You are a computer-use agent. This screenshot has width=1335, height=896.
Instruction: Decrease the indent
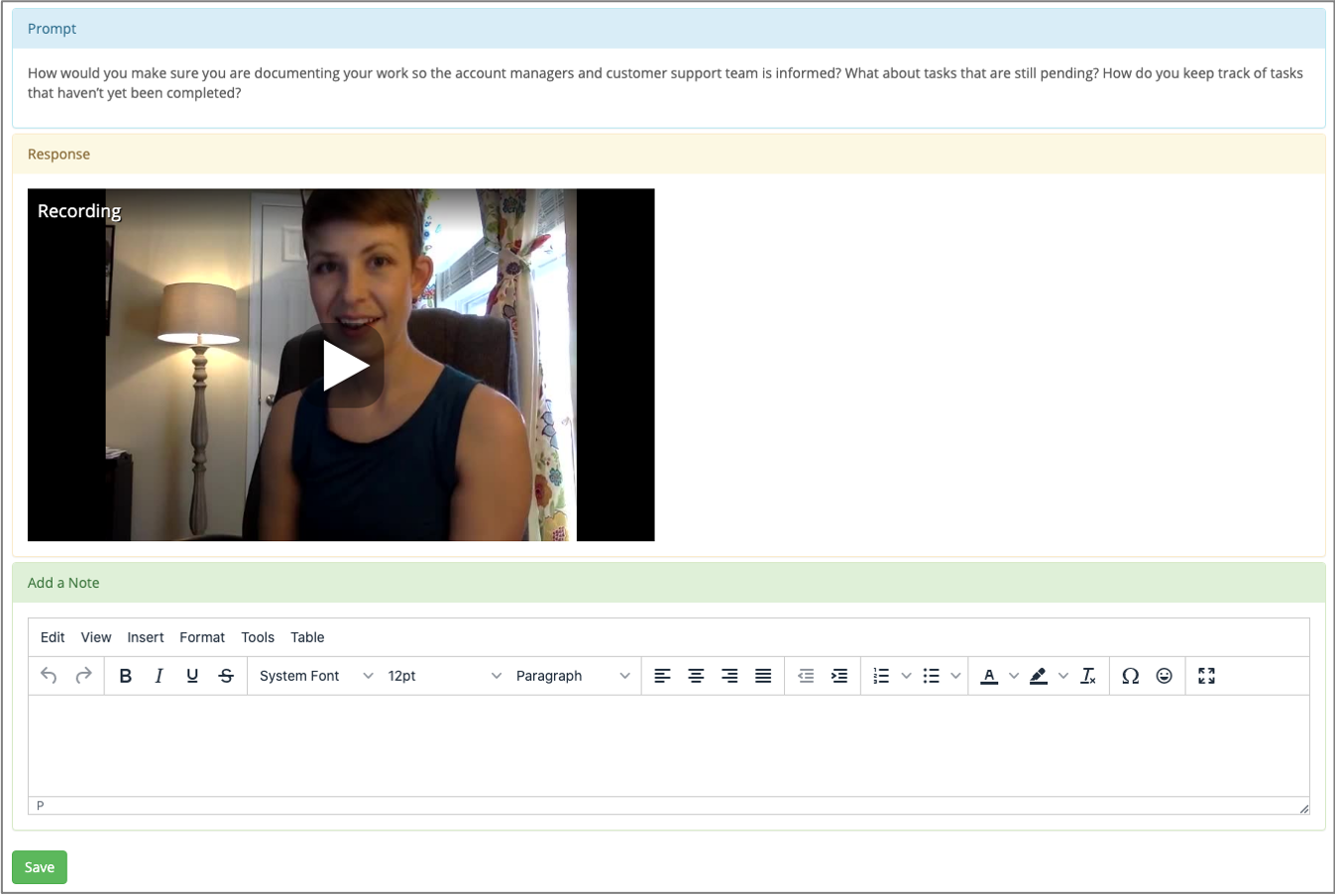pos(806,676)
